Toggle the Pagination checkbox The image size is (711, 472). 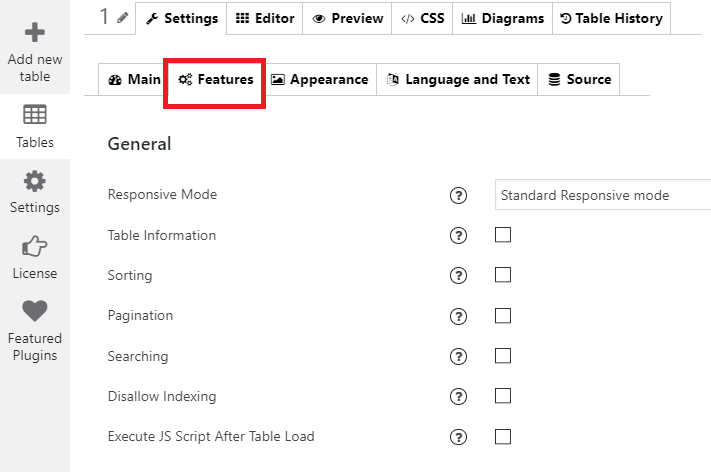503,316
